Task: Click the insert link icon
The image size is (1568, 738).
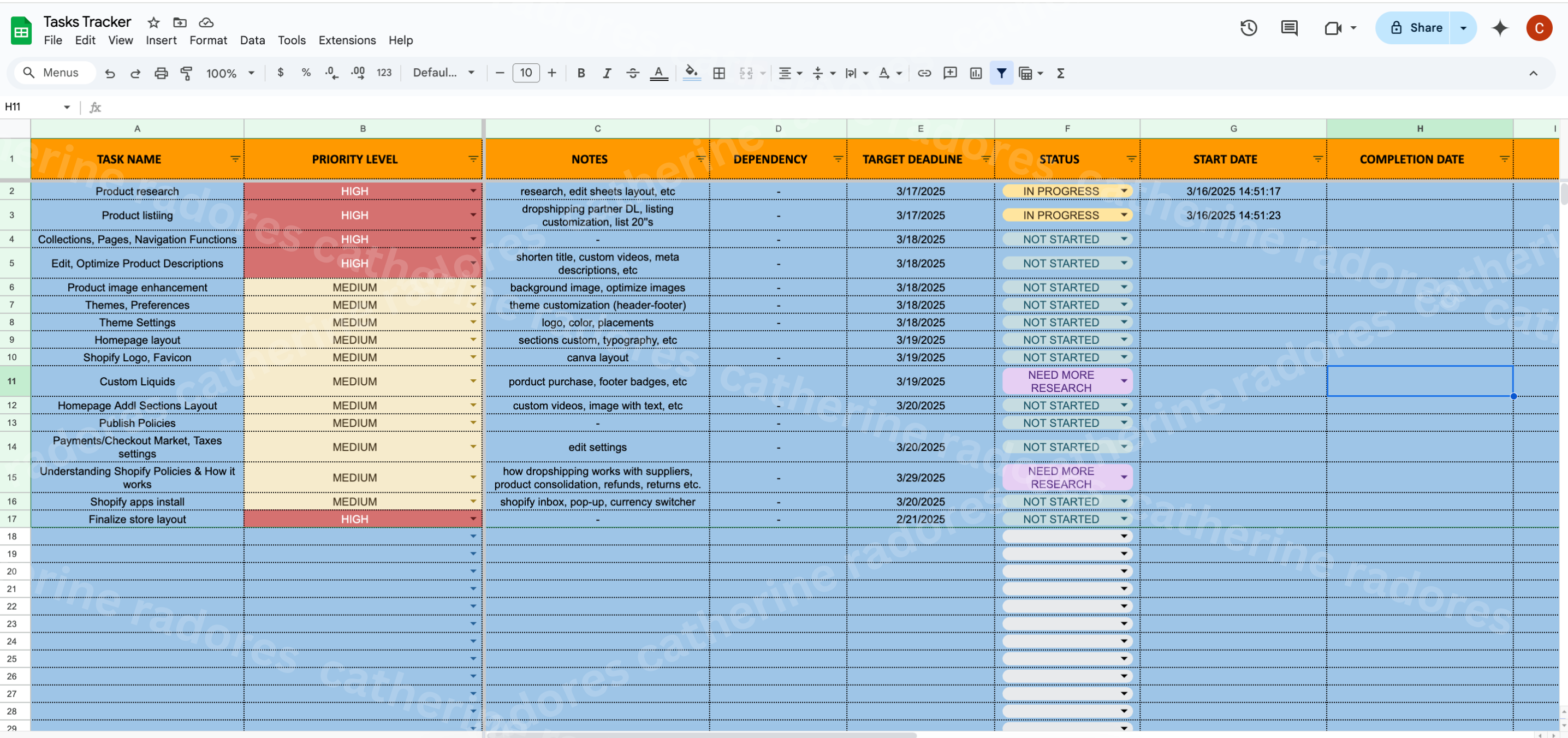Action: tap(924, 73)
